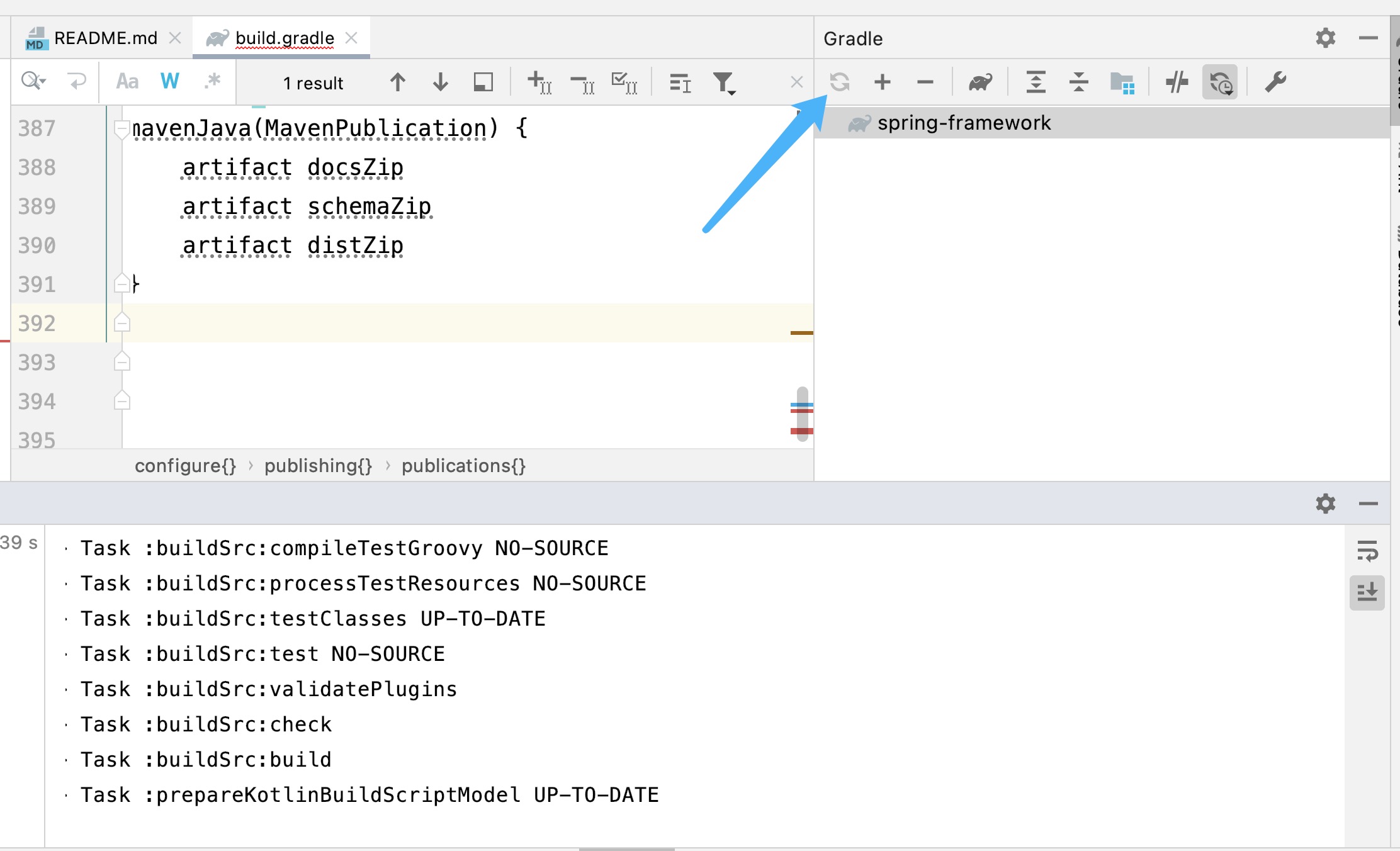Click the orange warning stripe marker
Image resolution: width=1400 pixels, height=851 pixels.
pos(801,333)
